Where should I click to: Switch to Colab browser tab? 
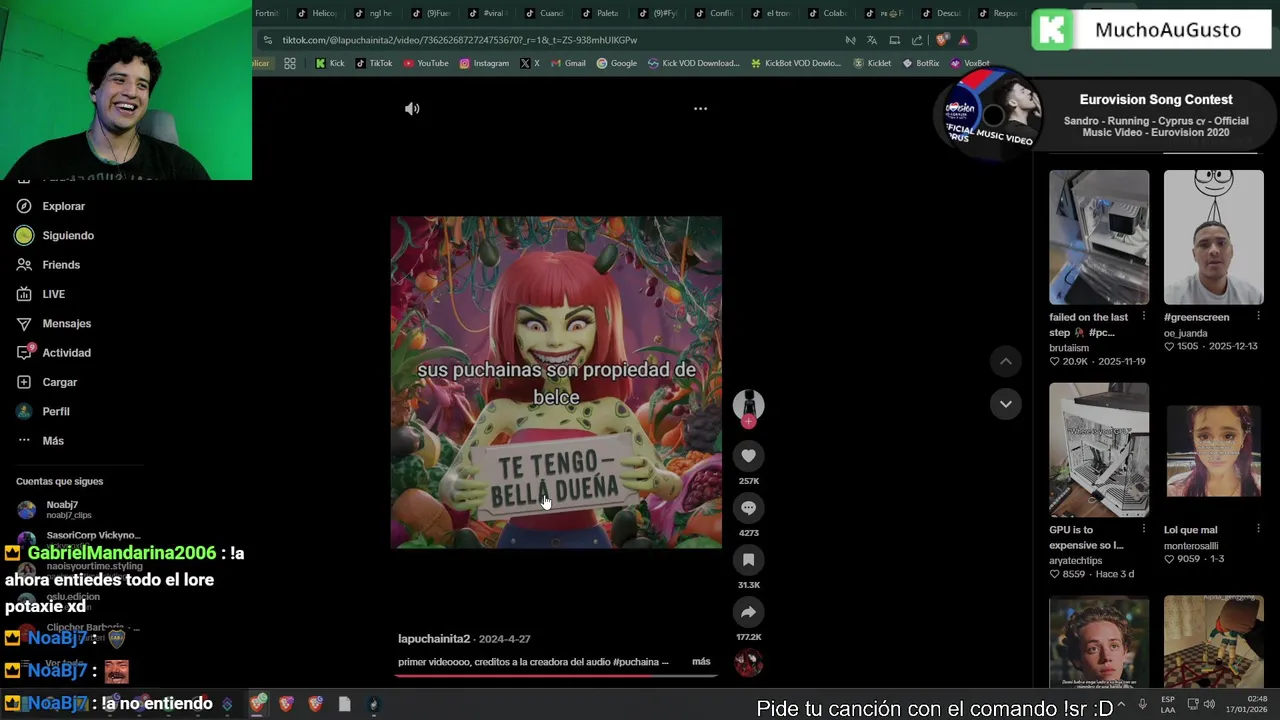[x=829, y=13]
